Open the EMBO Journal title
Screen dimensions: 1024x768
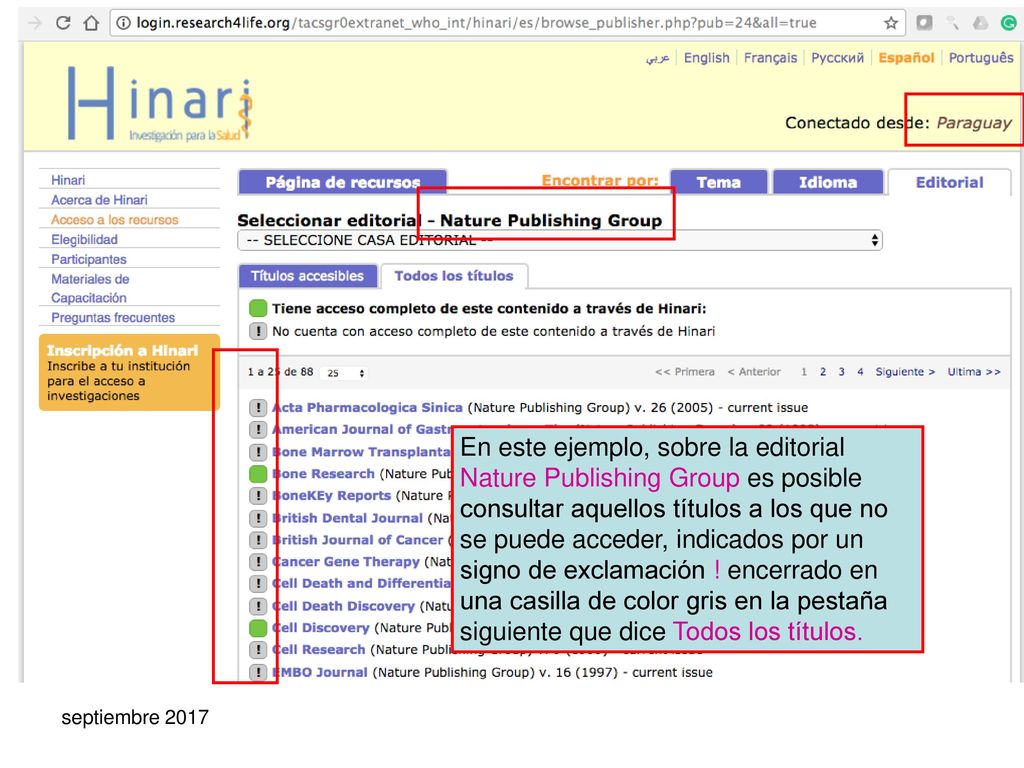(x=319, y=672)
